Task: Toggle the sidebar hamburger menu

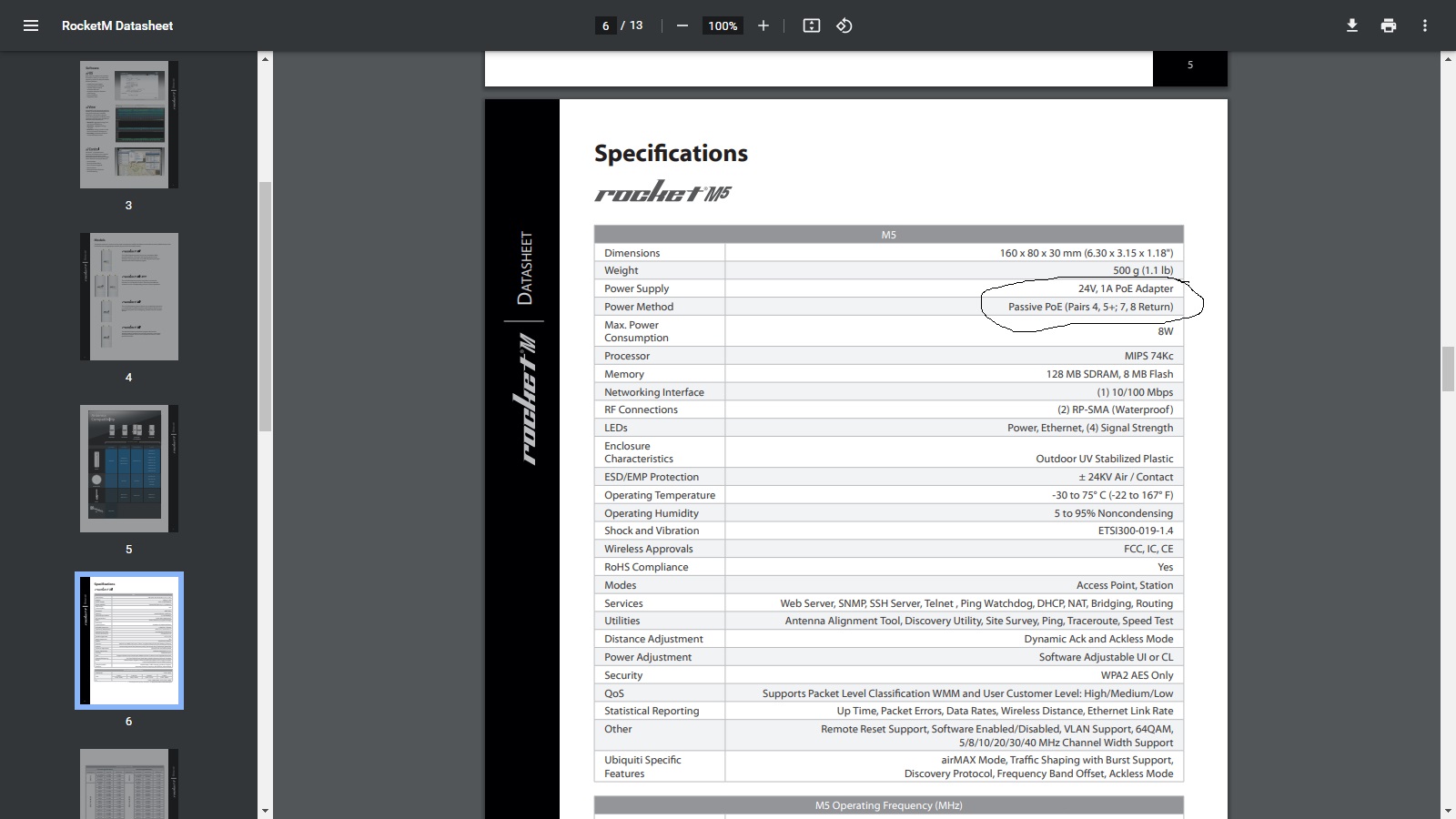Action: [x=31, y=25]
